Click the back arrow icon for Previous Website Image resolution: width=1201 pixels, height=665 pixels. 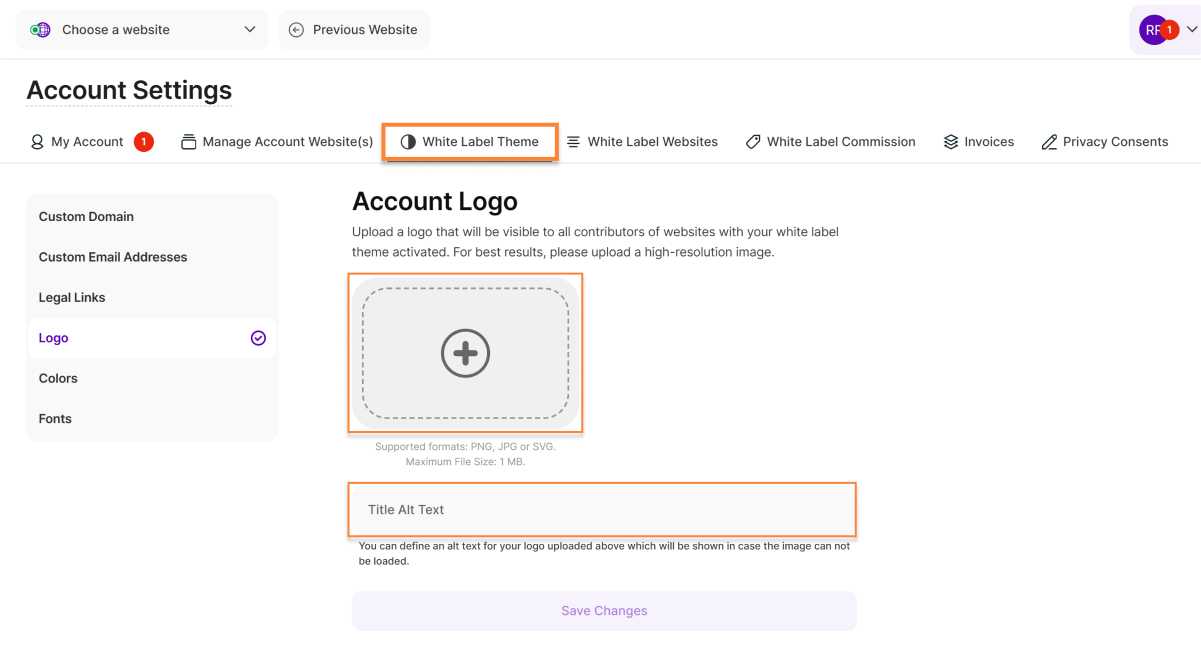click(x=296, y=30)
